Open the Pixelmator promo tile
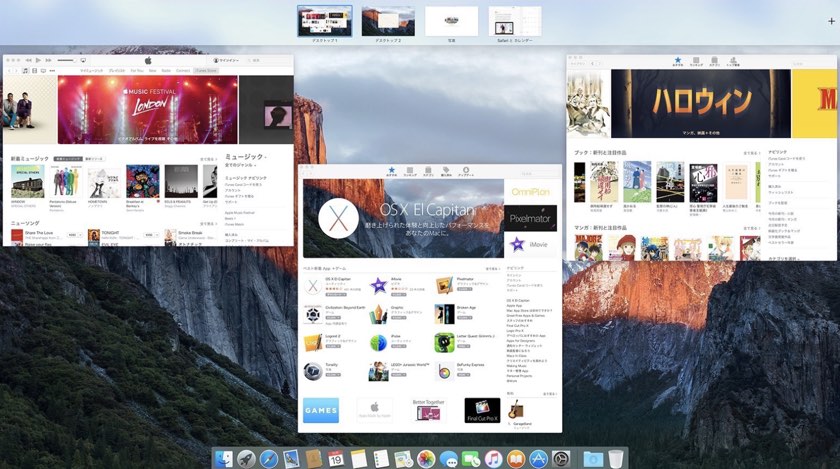The image size is (840, 469). 530,218
